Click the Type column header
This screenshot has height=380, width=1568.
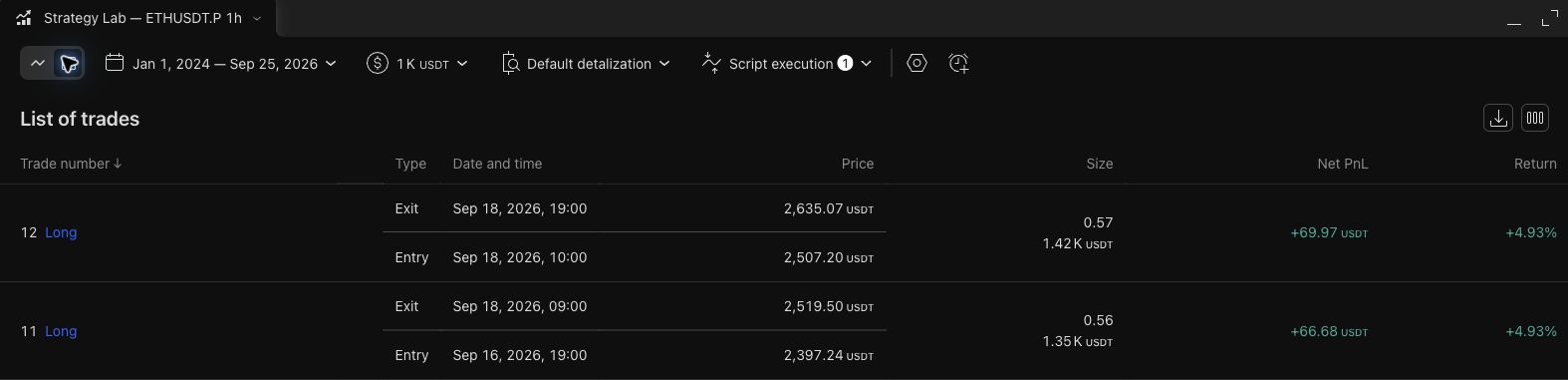[410, 164]
